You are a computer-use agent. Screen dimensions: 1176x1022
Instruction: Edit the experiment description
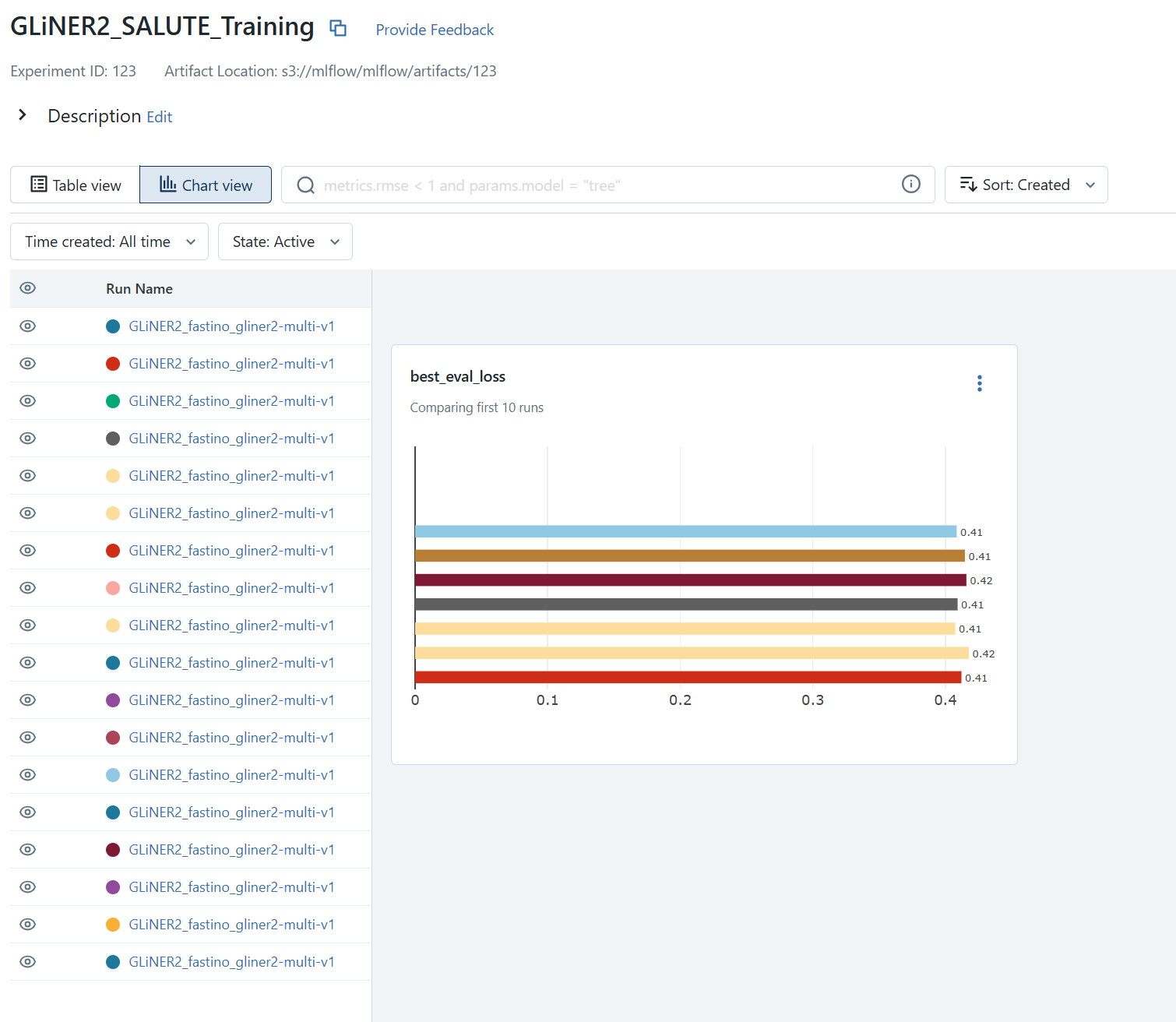[159, 117]
